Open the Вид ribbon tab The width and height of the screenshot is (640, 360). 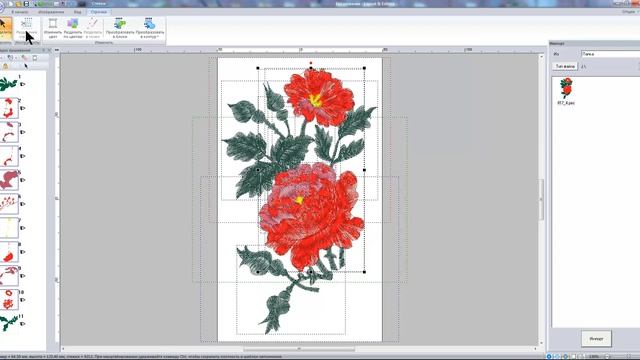(77, 12)
